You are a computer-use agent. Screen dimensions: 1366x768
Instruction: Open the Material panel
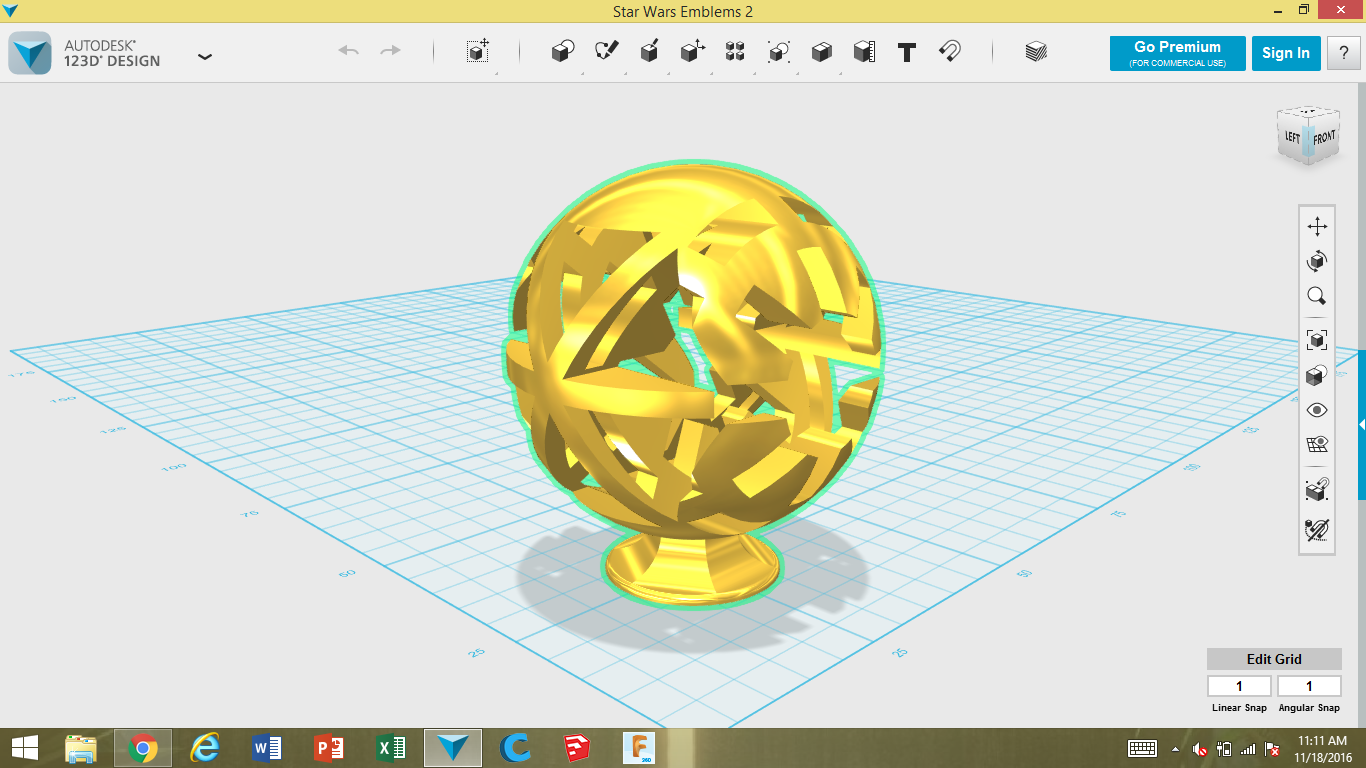(1036, 52)
